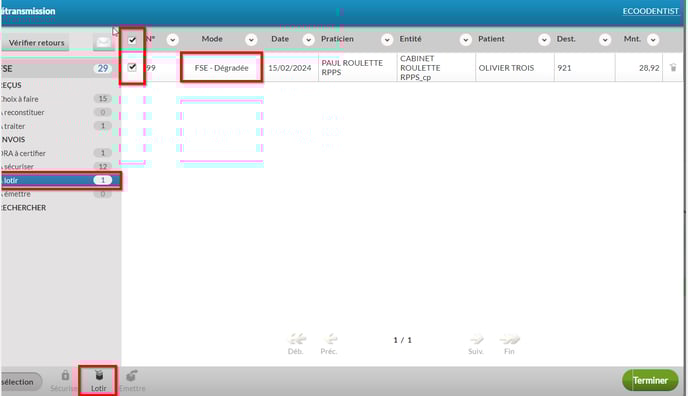Click the patient cell OLIVIER TROIS
This screenshot has height=396, width=688.
pos(515,68)
